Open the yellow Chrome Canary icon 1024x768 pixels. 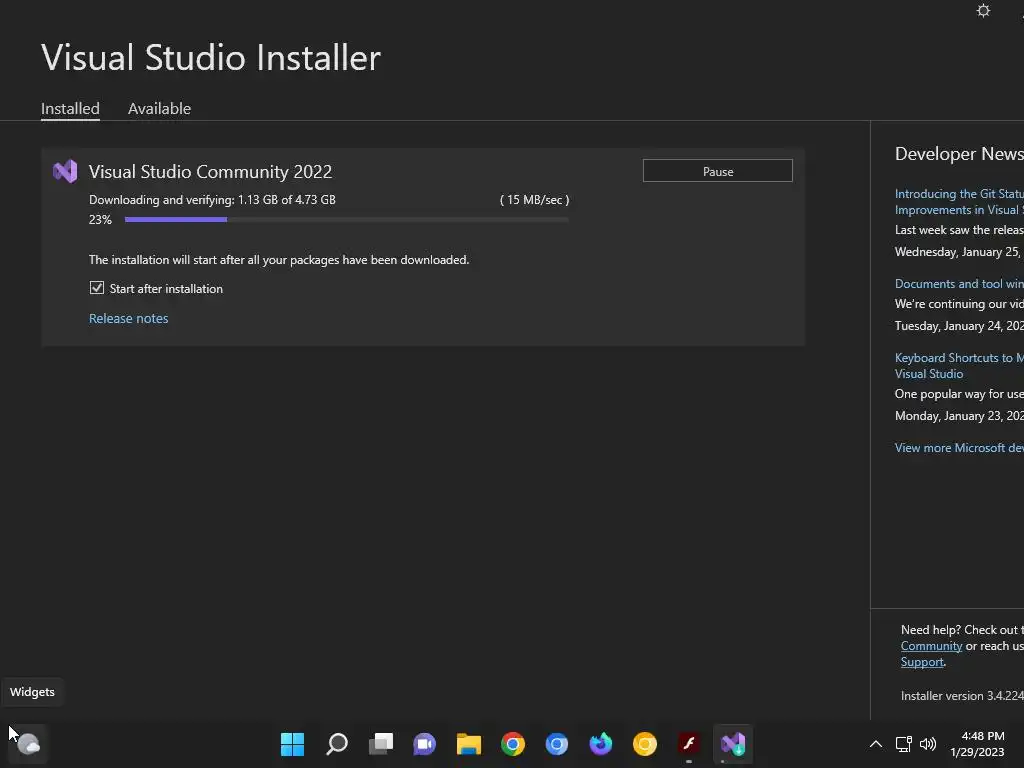(645, 744)
